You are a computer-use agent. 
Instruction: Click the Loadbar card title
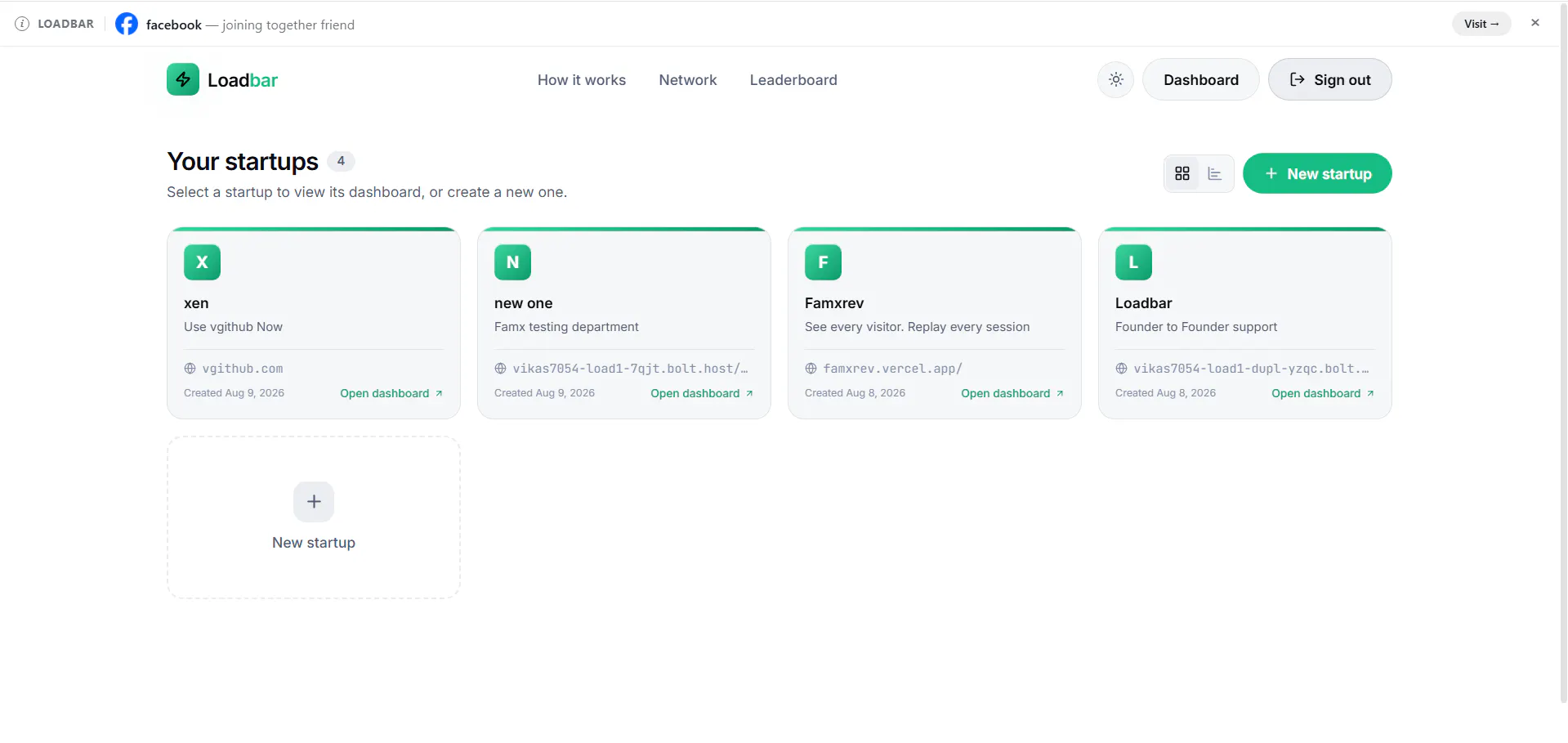coord(1143,303)
